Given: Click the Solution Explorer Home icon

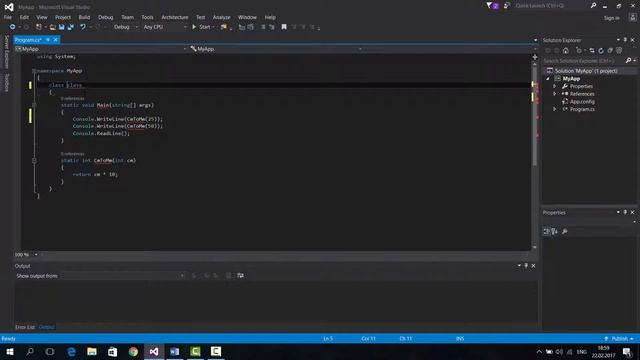Looking at the screenshot, I should point(566,51).
